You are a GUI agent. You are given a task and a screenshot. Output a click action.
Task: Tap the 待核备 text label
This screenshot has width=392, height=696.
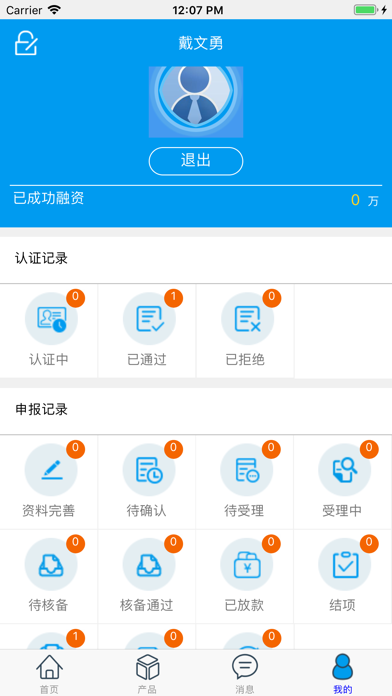point(49,605)
